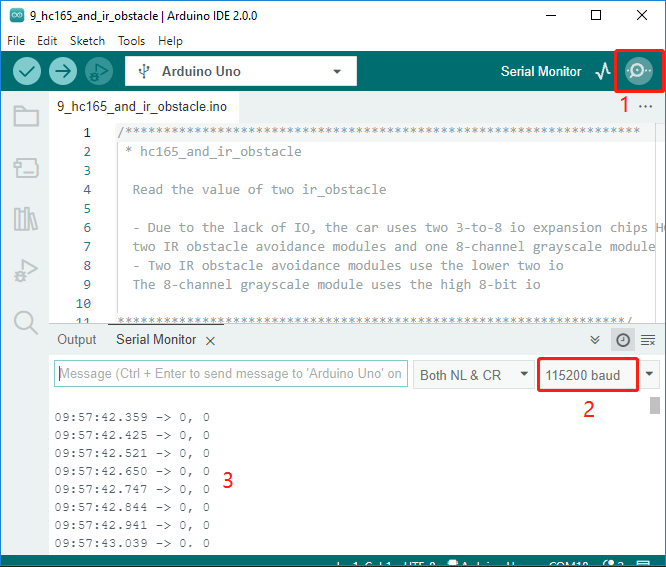Click the 09:57:42.359 serial output line
This screenshot has height=567, width=666.
(x=132, y=417)
